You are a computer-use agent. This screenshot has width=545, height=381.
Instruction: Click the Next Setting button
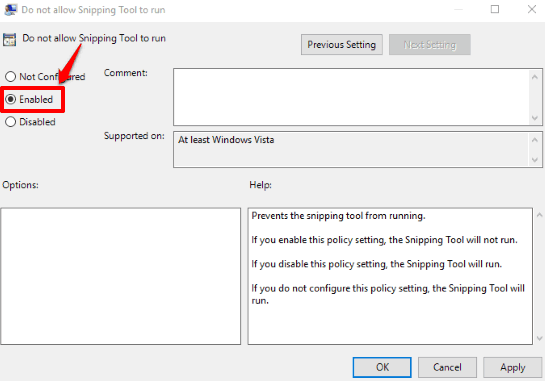430,44
